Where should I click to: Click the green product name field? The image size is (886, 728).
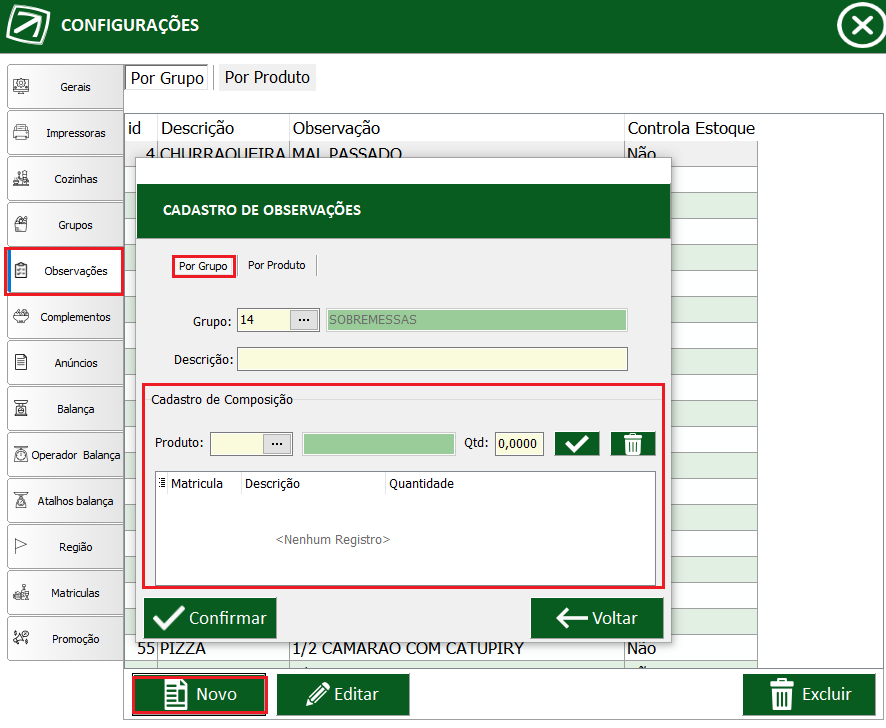point(379,444)
